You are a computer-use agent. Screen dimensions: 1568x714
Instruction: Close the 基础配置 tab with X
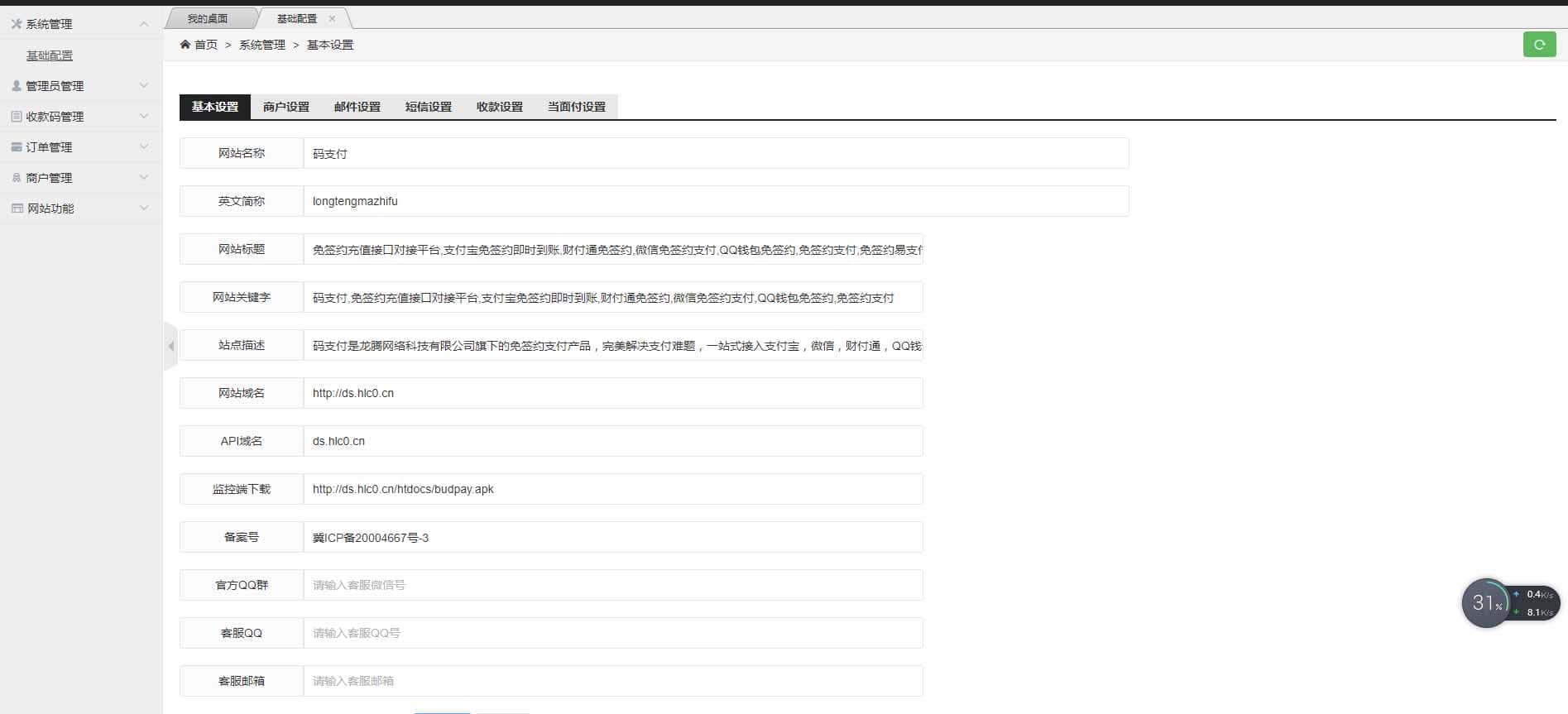point(333,18)
